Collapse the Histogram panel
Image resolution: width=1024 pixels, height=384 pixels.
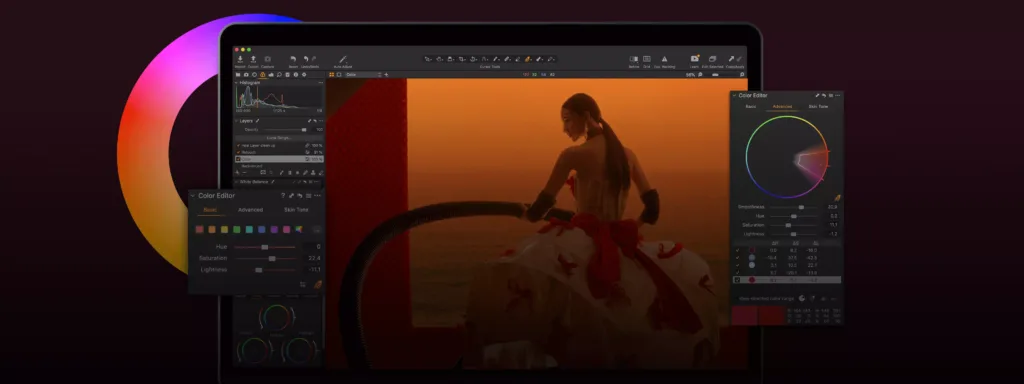tap(236, 83)
